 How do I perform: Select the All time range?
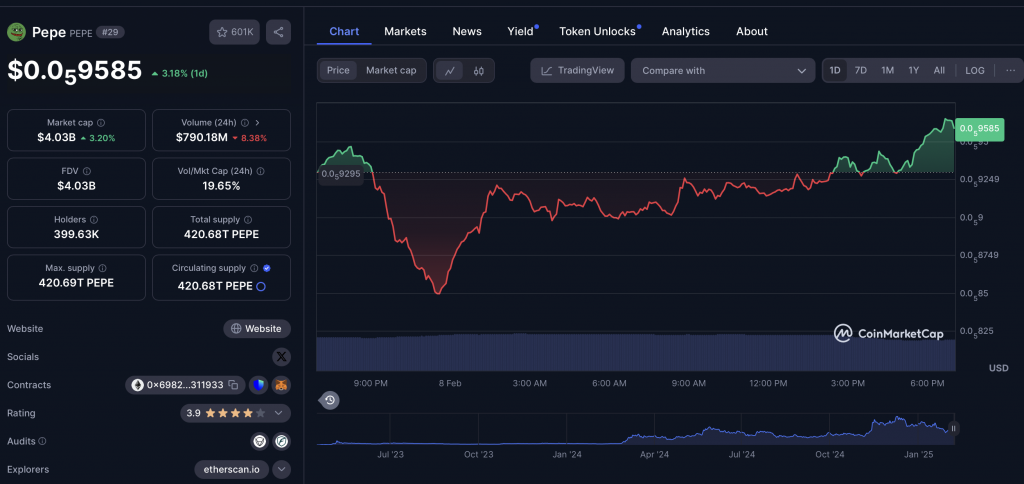click(x=939, y=71)
